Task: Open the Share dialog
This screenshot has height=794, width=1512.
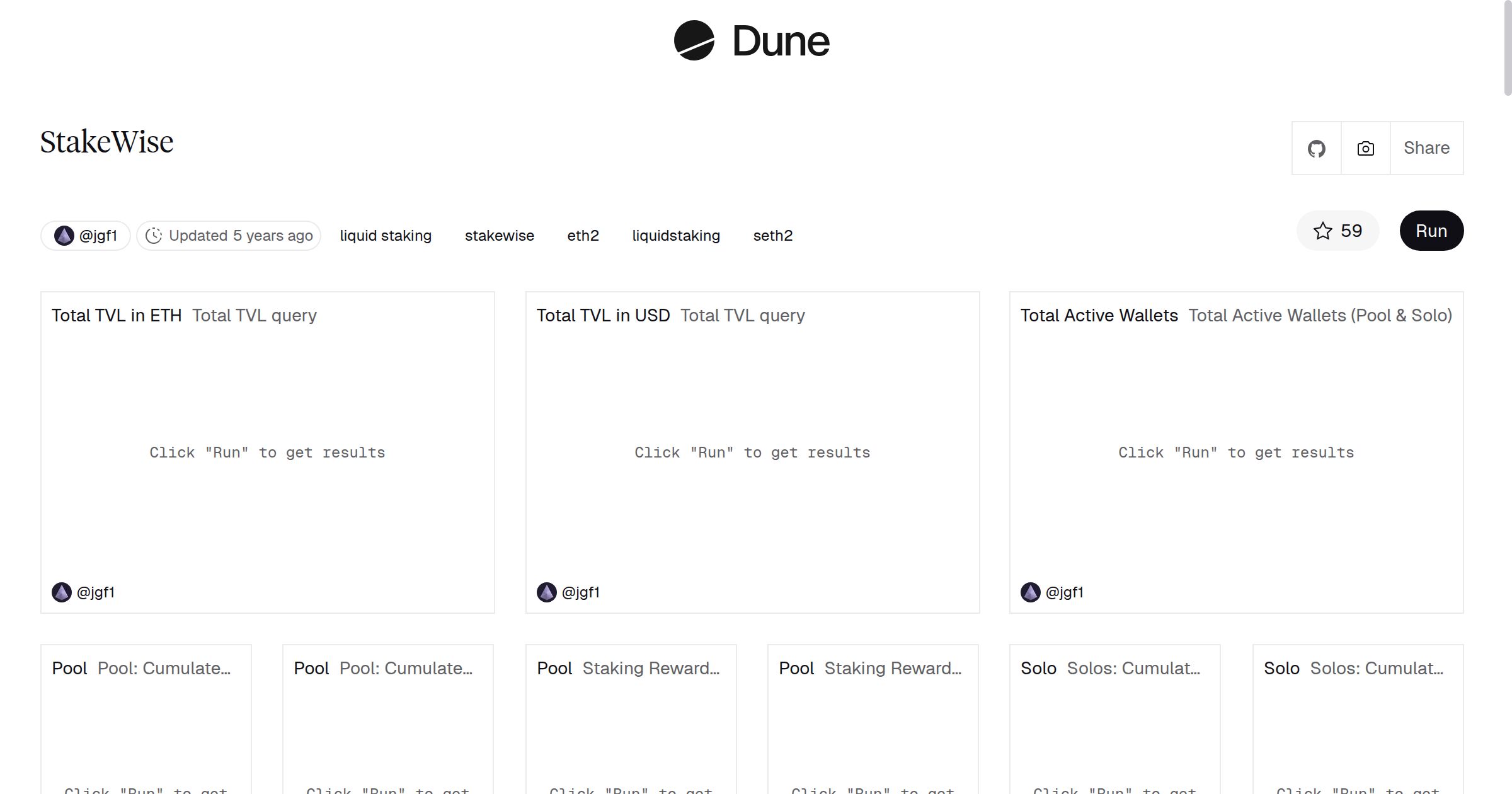Action: point(1426,147)
